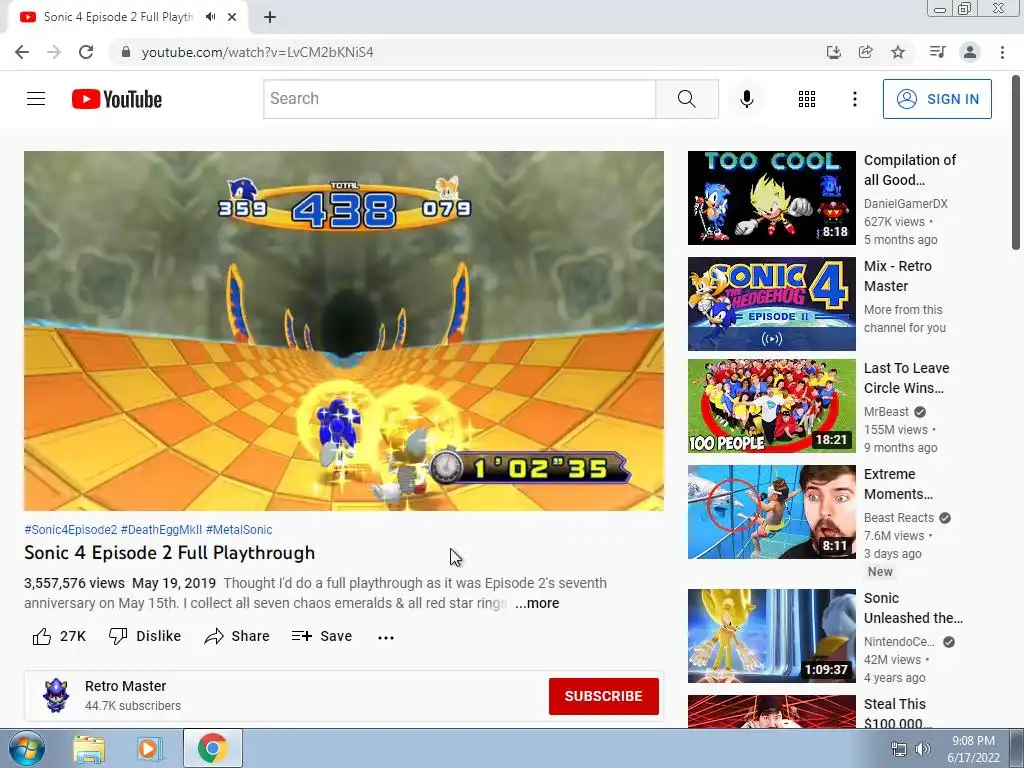The width and height of the screenshot is (1024, 768).
Task: Install app using address bar download icon
Action: click(x=833, y=52)
